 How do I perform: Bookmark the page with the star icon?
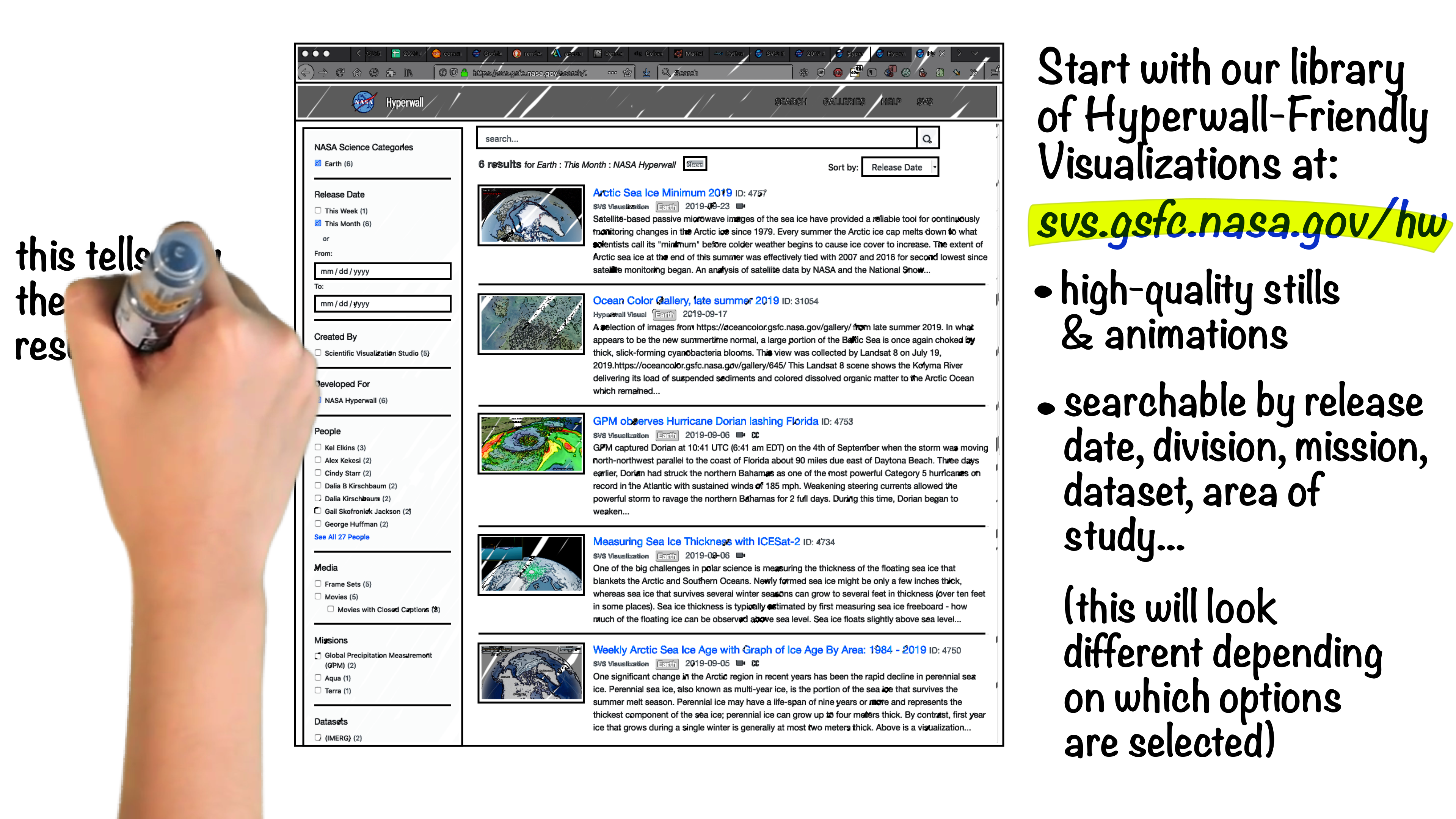coord(627,72)
